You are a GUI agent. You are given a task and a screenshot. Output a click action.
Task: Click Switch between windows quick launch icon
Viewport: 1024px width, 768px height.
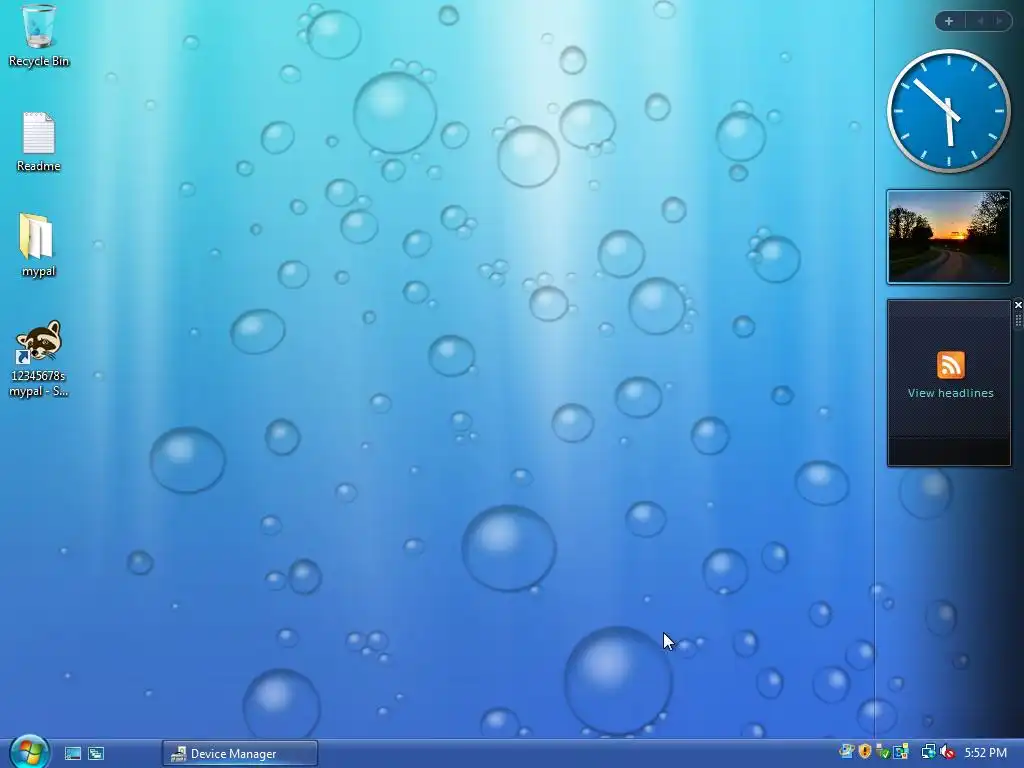96,754
